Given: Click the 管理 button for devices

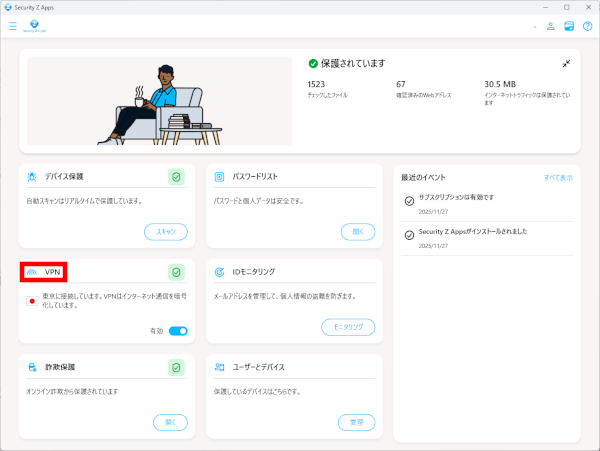Looking at the screenshot, I should coord(356,422).
